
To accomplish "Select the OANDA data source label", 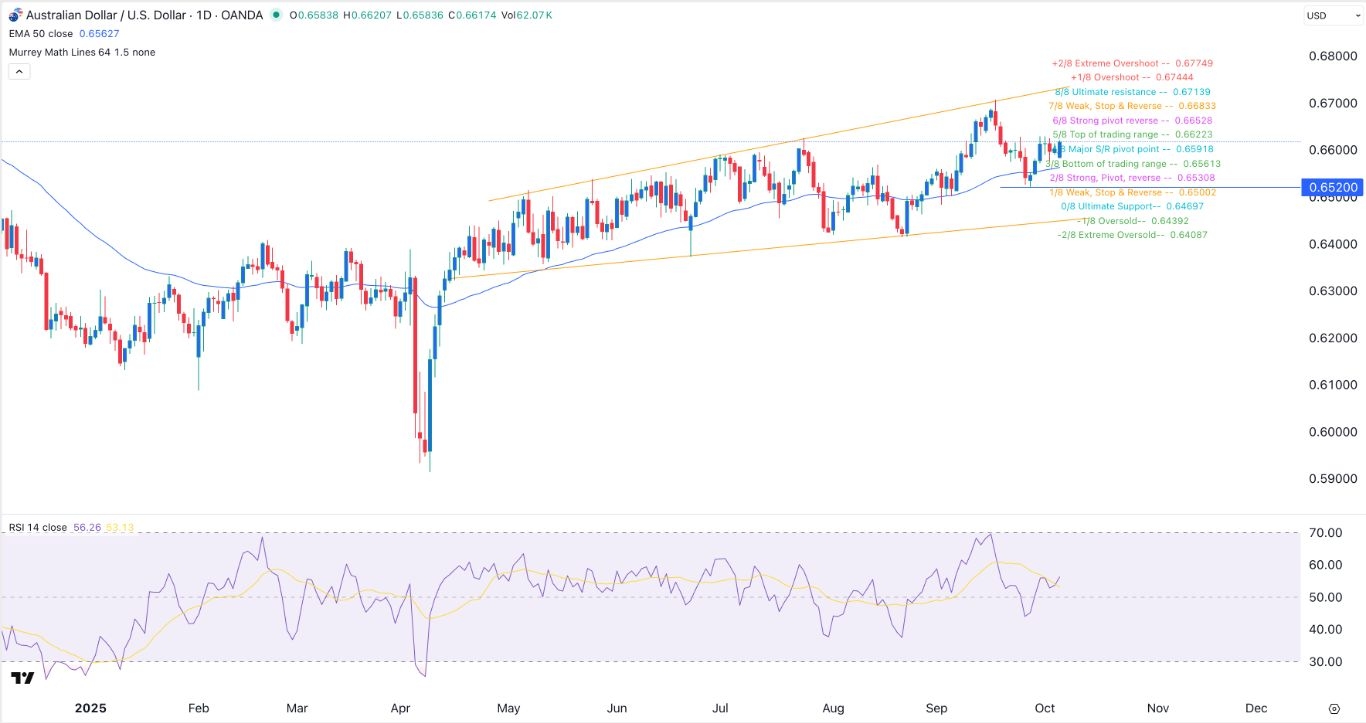I will pos(240,15).
